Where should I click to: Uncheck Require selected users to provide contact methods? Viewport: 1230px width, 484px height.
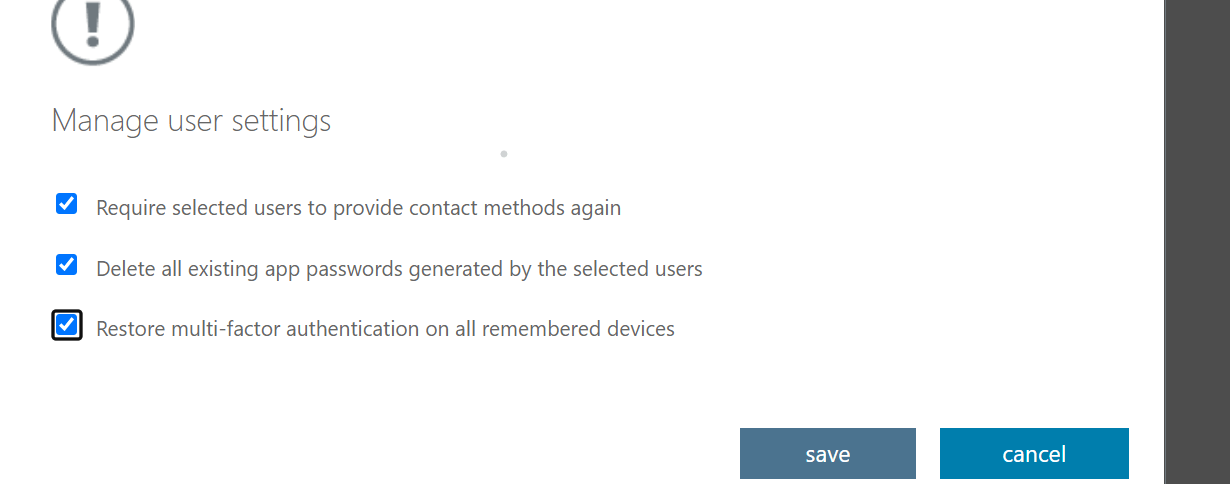[x=66, y=205]
